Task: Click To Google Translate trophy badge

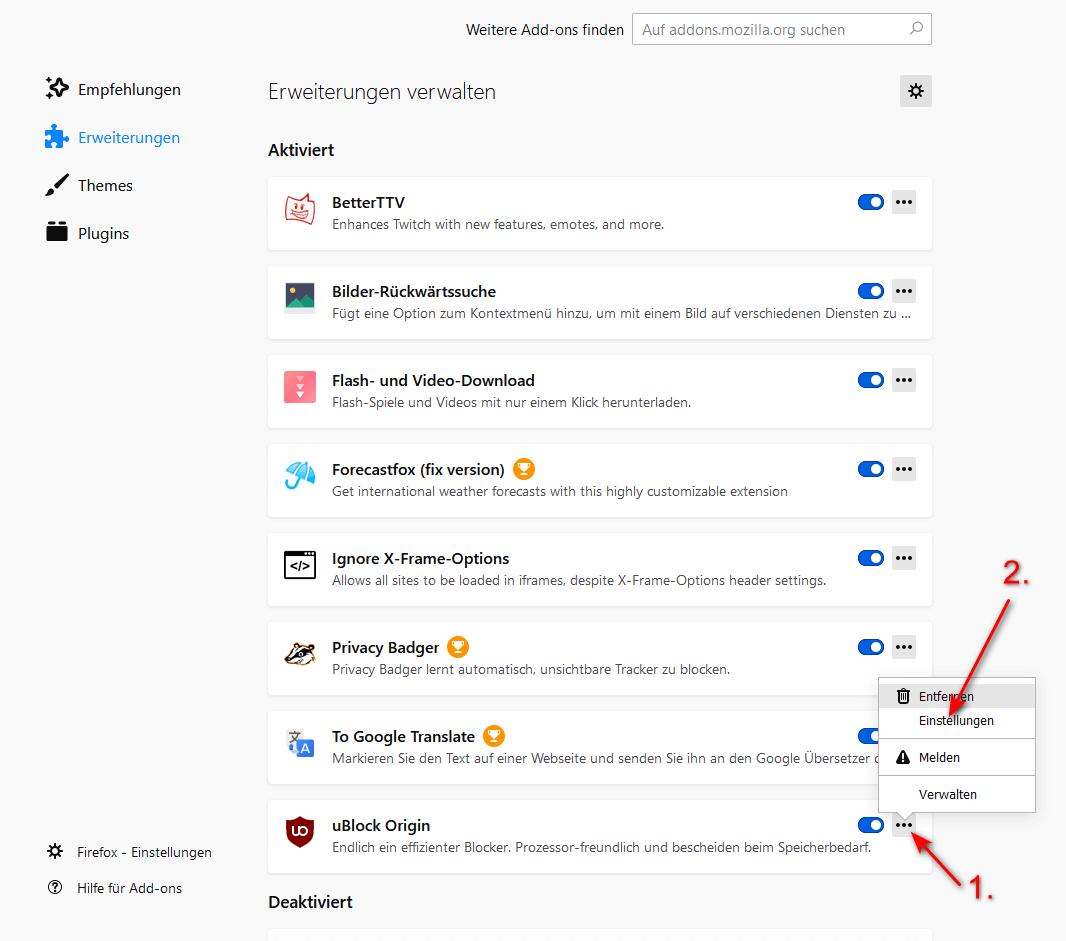Action: (x=494, y=736)
